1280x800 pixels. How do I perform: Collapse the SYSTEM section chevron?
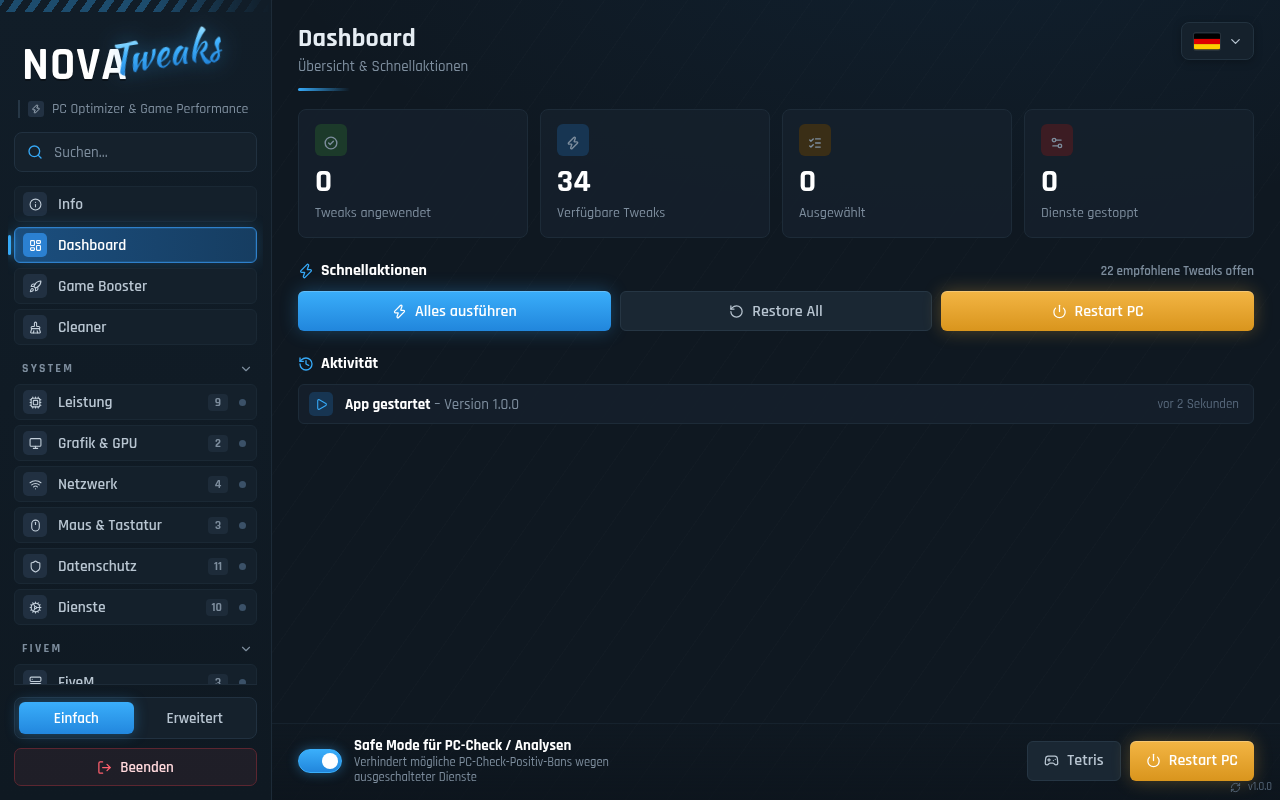pyautogui.click(x=246, y=368)
